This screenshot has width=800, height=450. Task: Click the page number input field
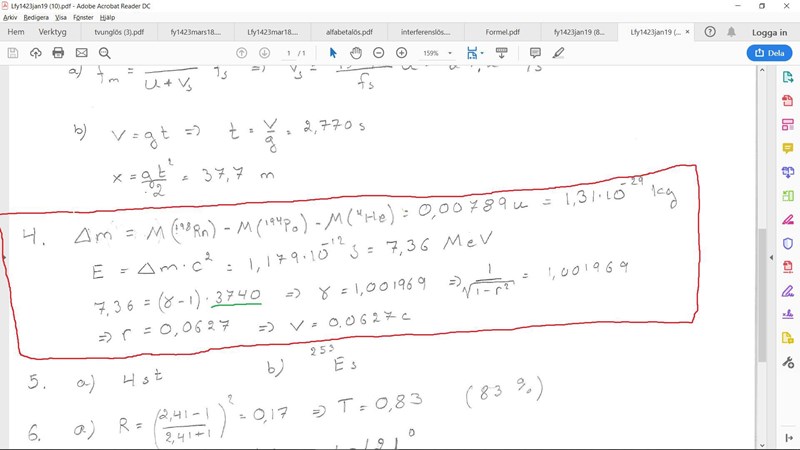[289, 53]
